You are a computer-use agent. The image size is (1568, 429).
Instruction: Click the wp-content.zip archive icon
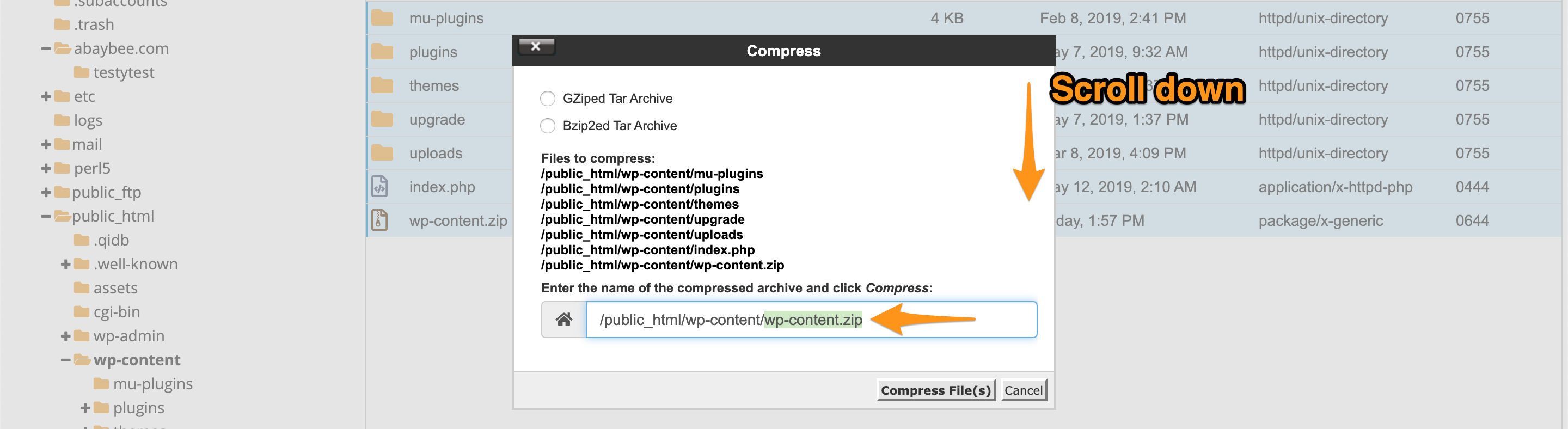[x=380, y=220]
